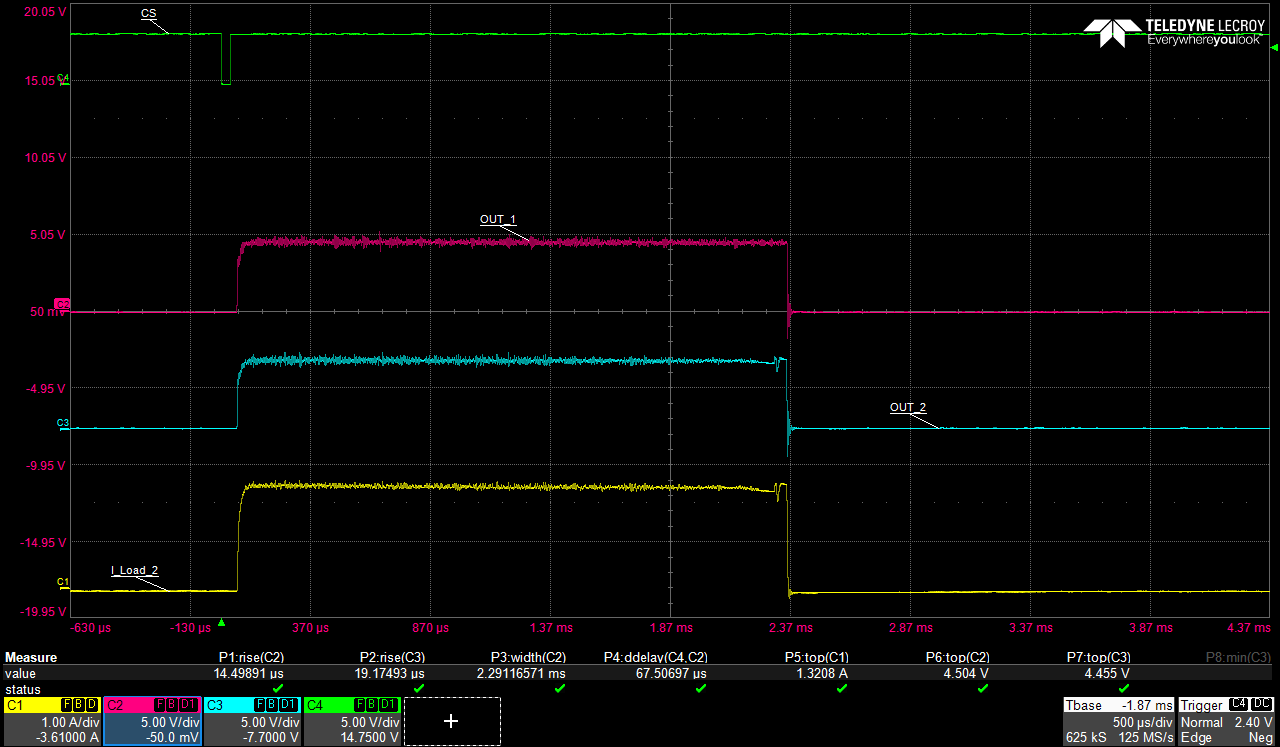Click the value row label
This screenshot has height=747, width=1280.
point(20,674)
